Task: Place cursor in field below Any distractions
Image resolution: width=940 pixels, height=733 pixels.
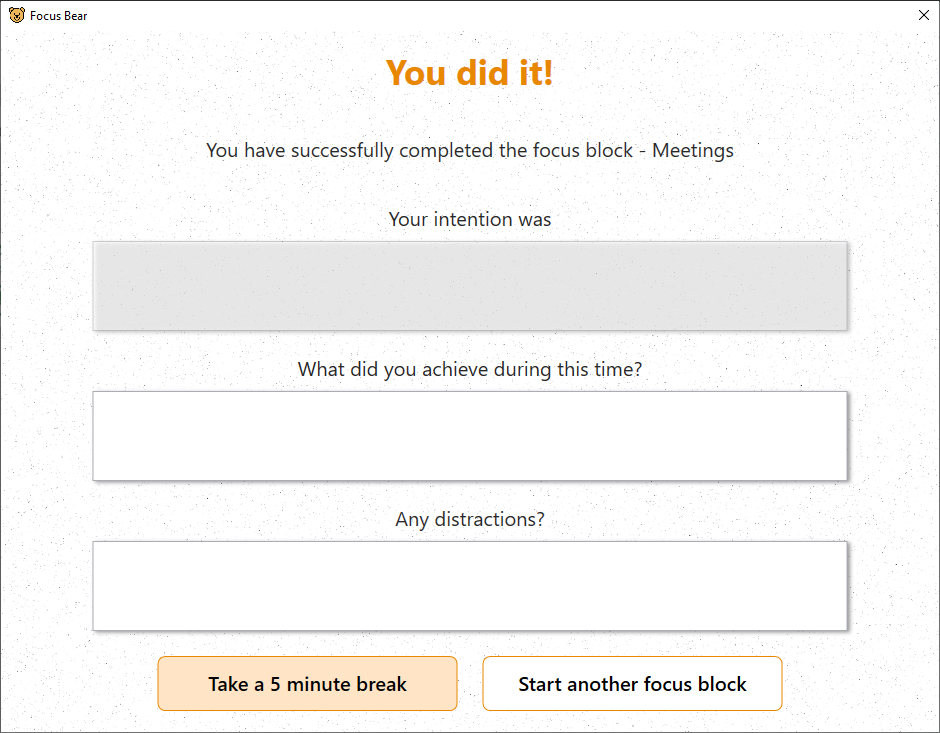Action: [x=469, y=586]
